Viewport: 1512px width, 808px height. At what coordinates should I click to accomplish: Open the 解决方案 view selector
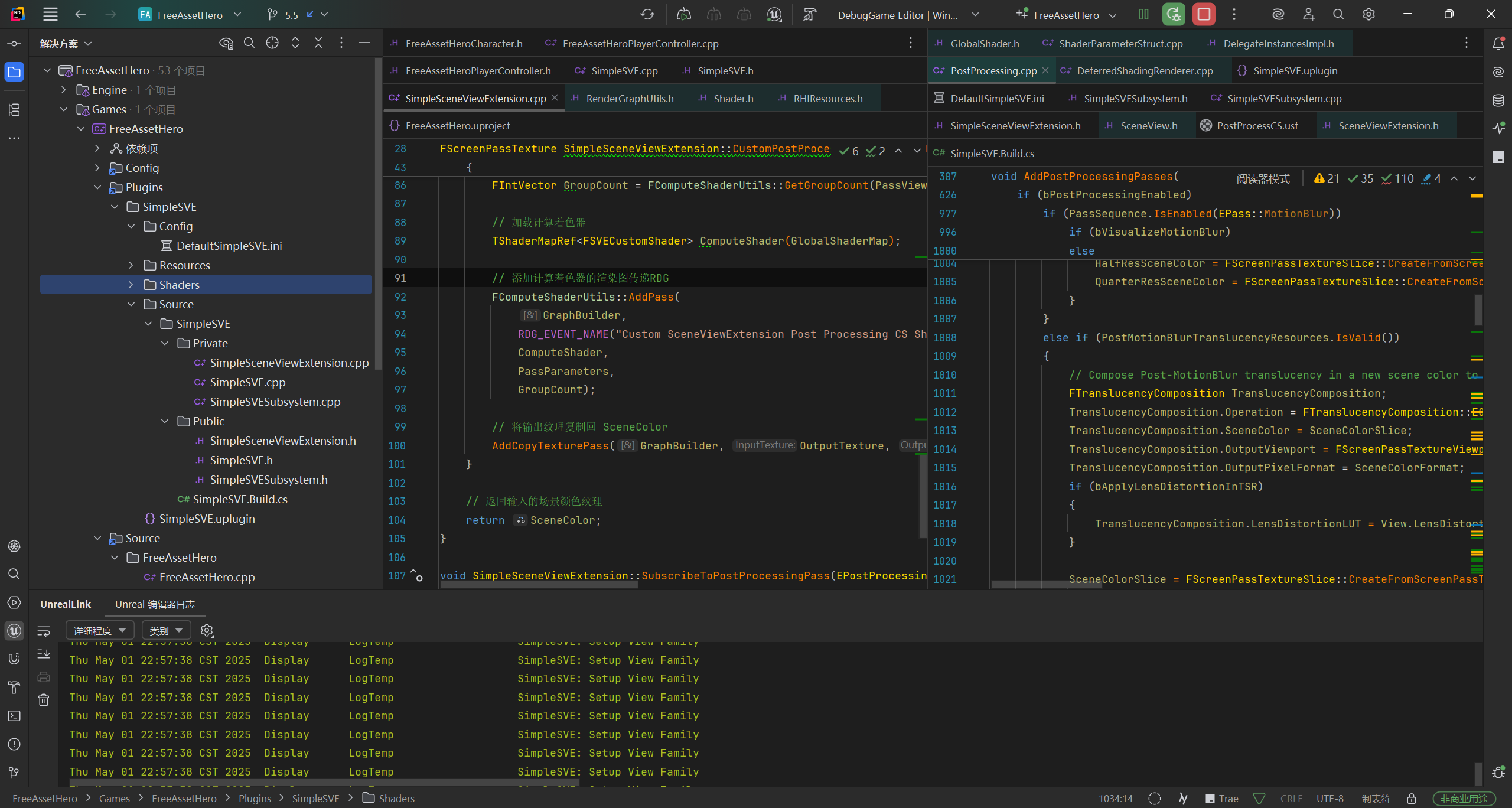pos(66,44)
